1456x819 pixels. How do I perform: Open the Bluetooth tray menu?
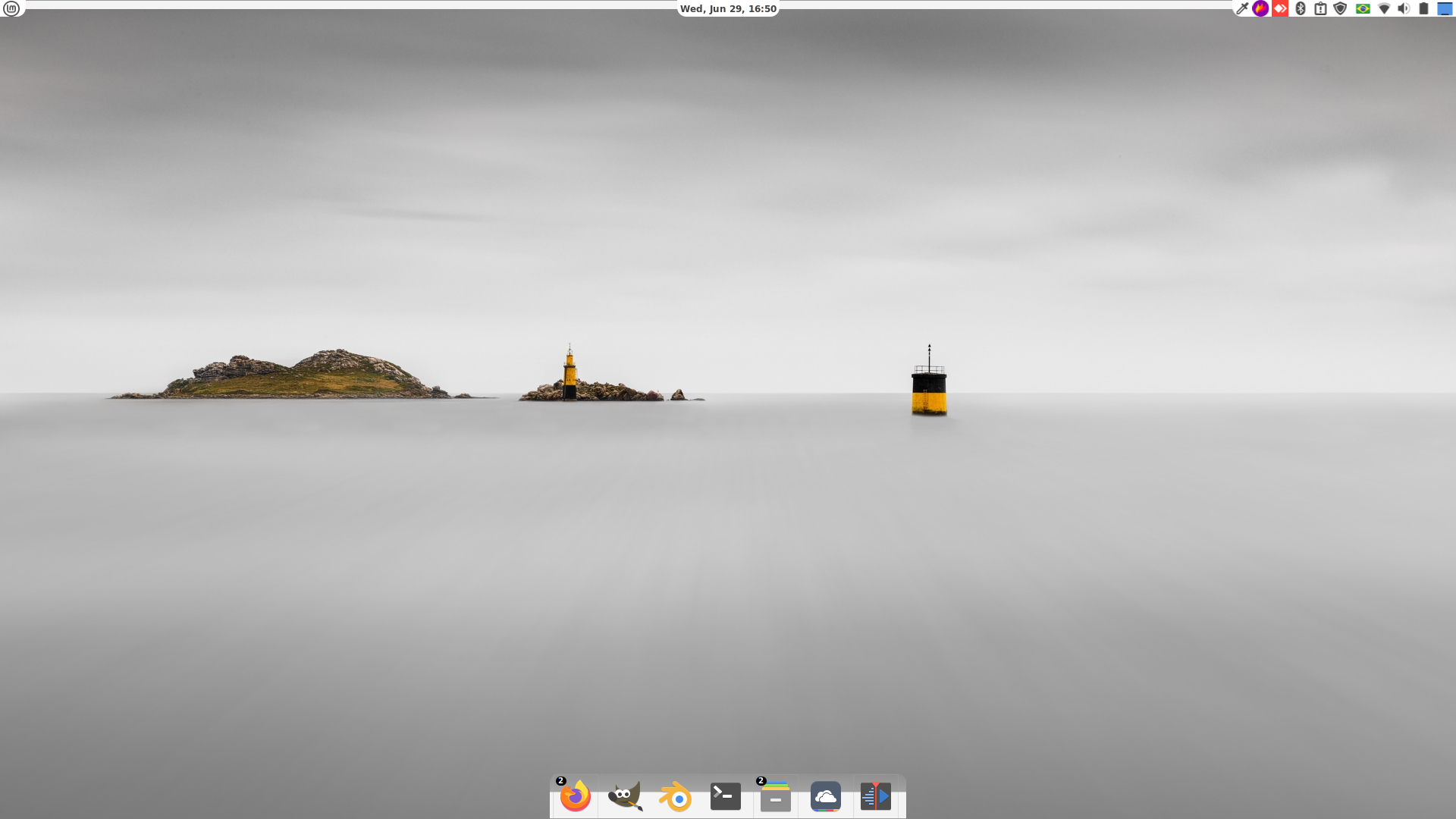click(x=1300, y=8)
